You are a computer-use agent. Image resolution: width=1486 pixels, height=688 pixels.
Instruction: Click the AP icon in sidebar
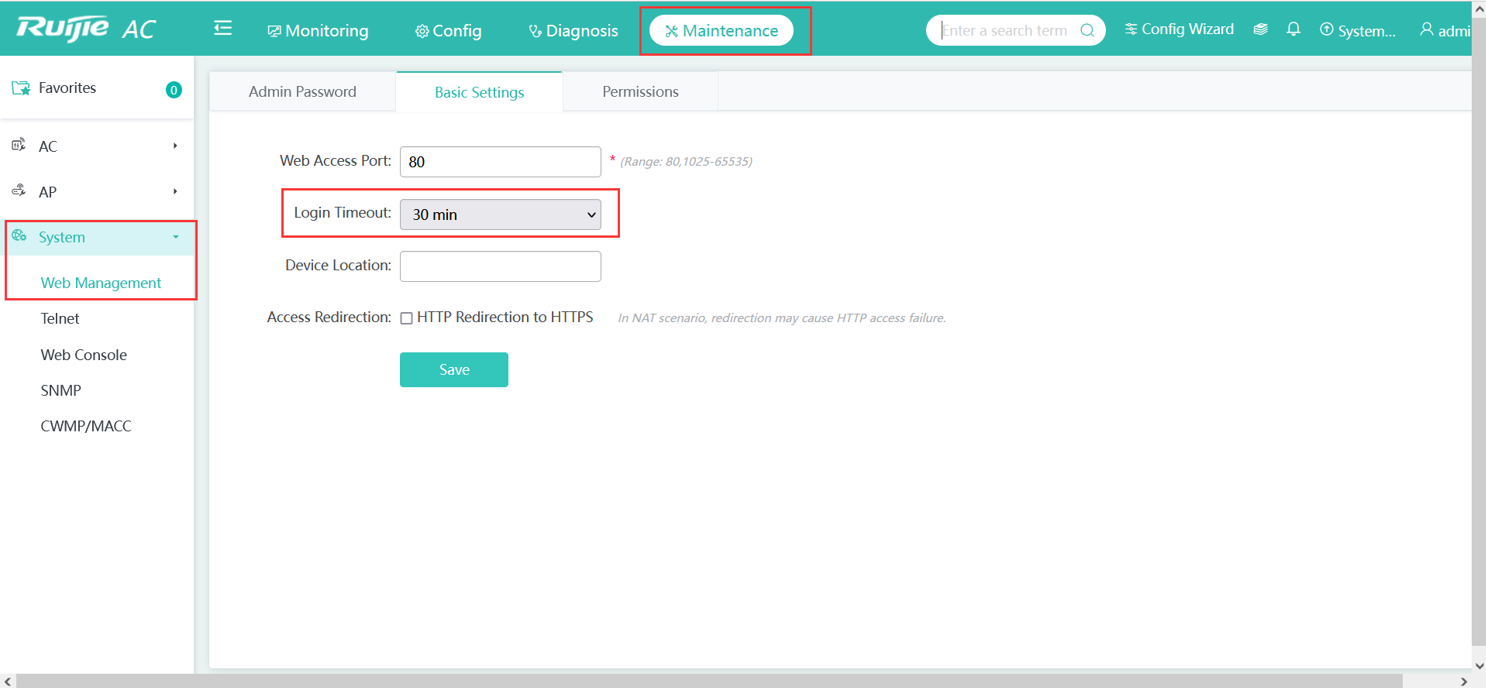(x=18, y=190)
